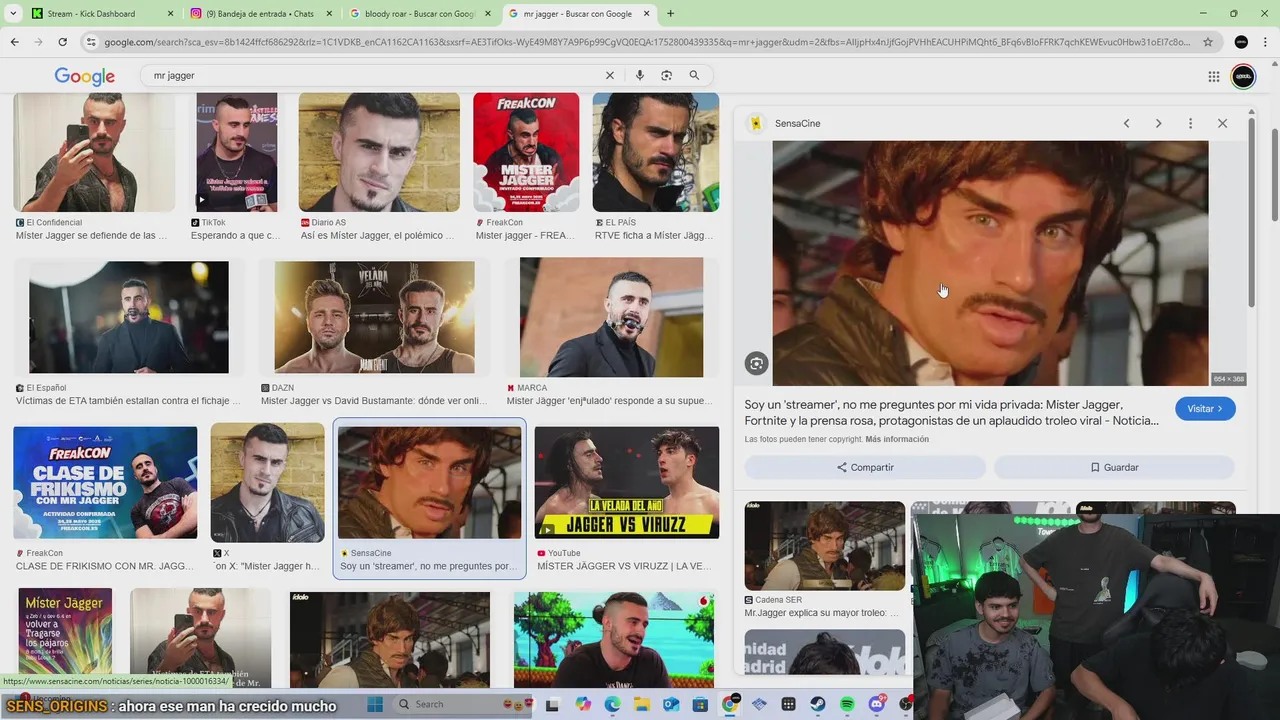Open Google Lens image search icon
The height and width of the screenshot is (720, 1280).
666,75
